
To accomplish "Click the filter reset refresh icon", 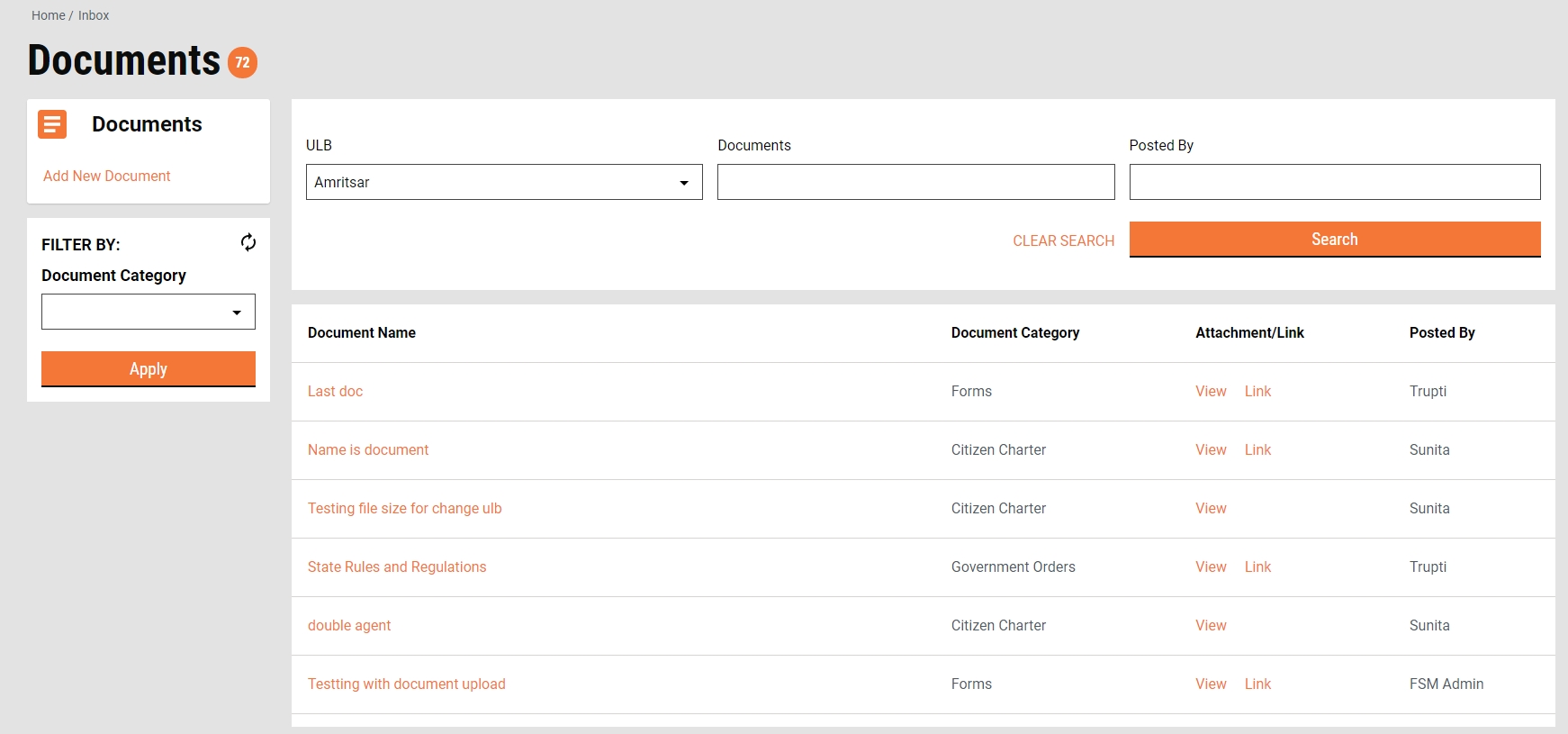I will coord(248,242).
